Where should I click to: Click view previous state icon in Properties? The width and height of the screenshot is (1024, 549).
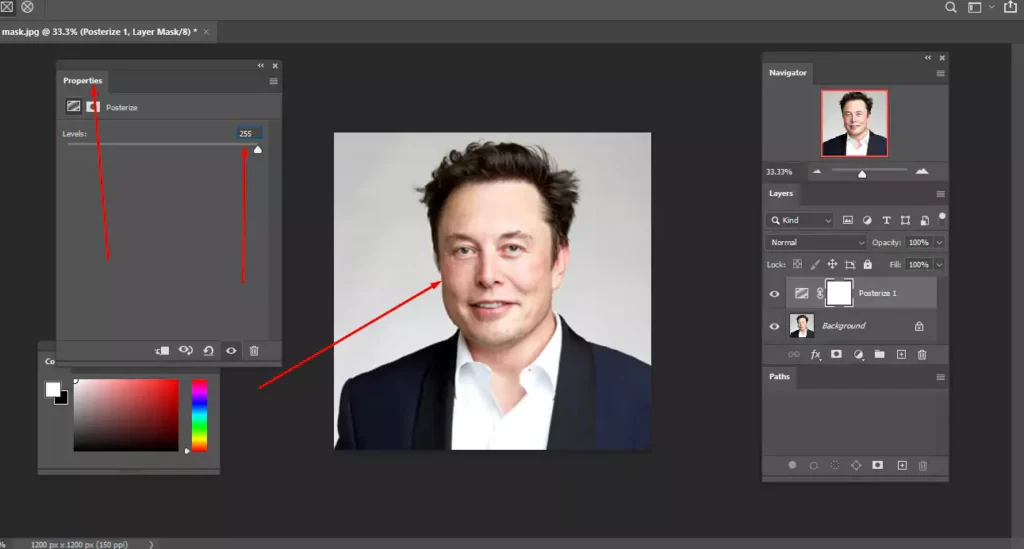click(x=186, y=351)
